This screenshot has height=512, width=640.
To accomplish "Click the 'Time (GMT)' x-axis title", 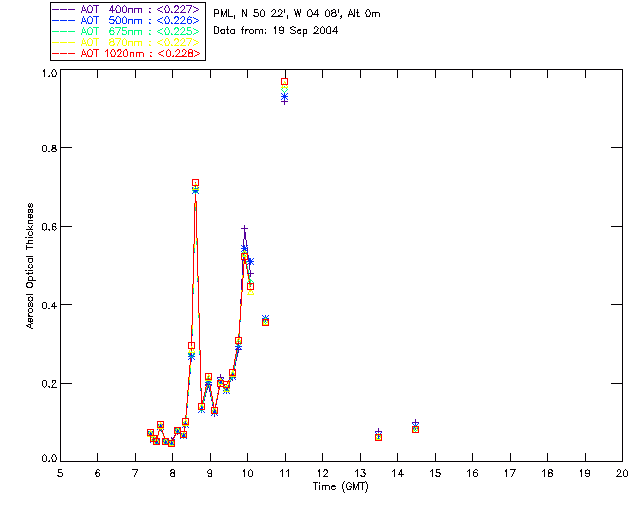I will point(340,487).
